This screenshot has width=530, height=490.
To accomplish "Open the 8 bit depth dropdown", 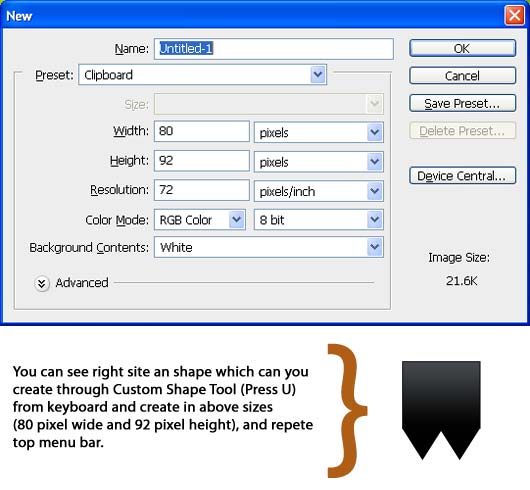I will (319, 220).
